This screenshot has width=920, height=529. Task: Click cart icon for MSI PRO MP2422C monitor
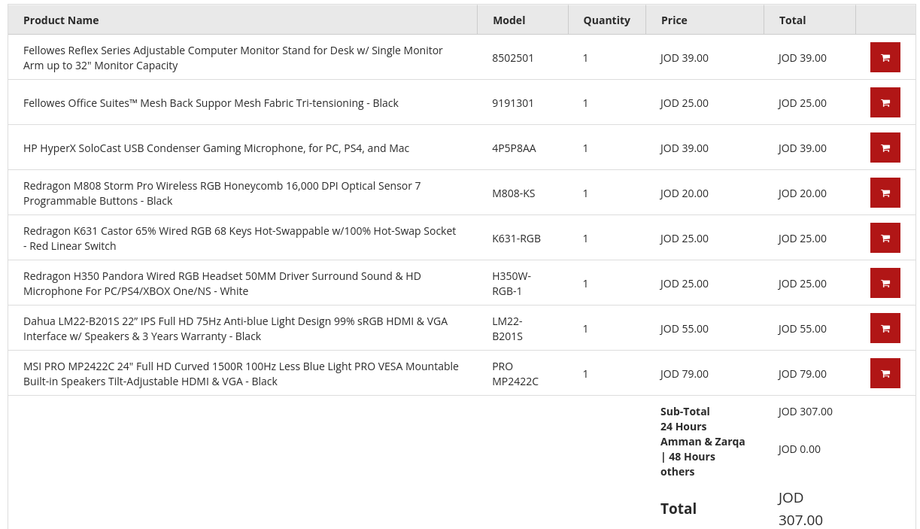(885, 374)
